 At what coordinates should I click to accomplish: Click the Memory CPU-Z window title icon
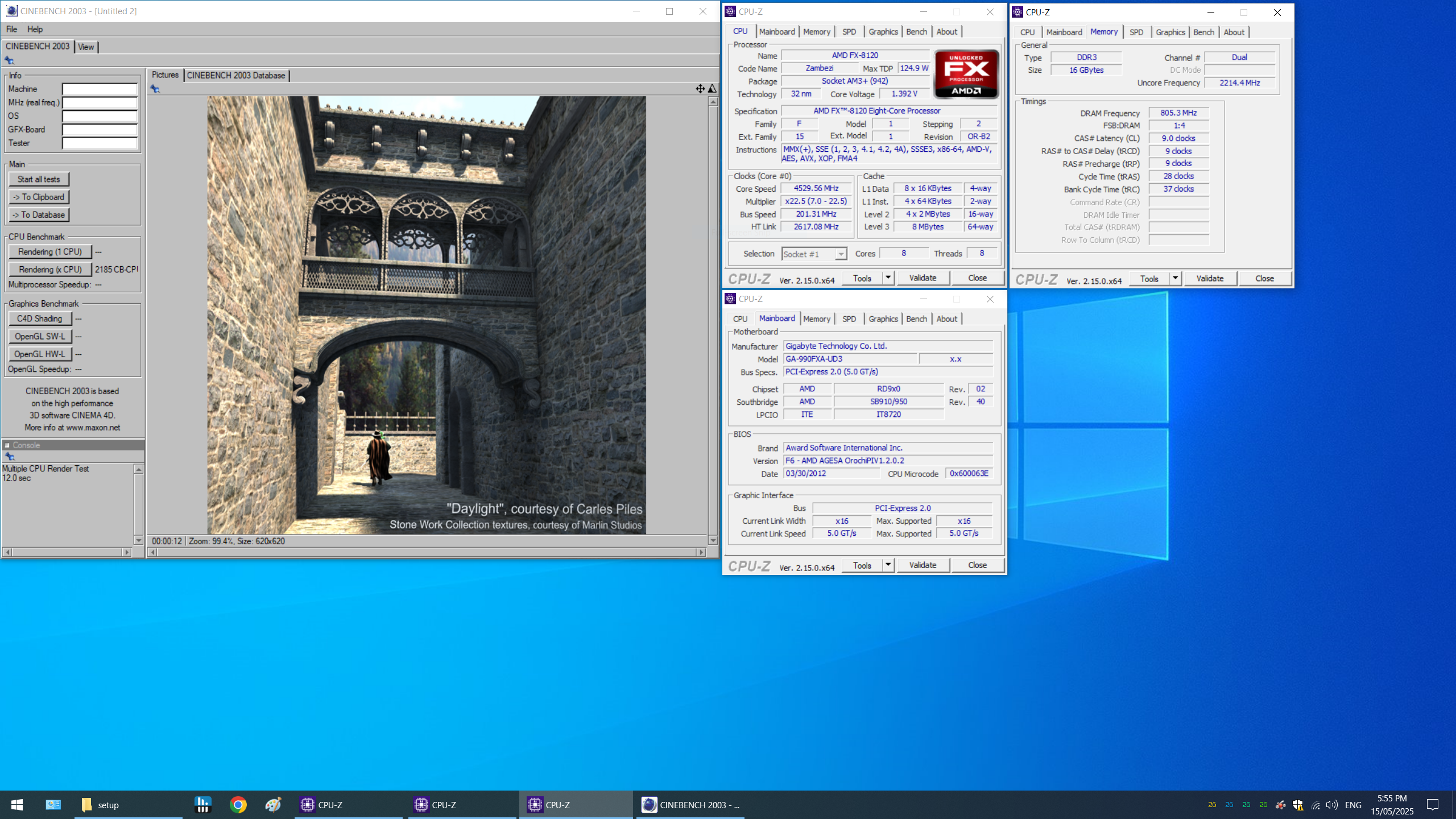click(1017, 12)
